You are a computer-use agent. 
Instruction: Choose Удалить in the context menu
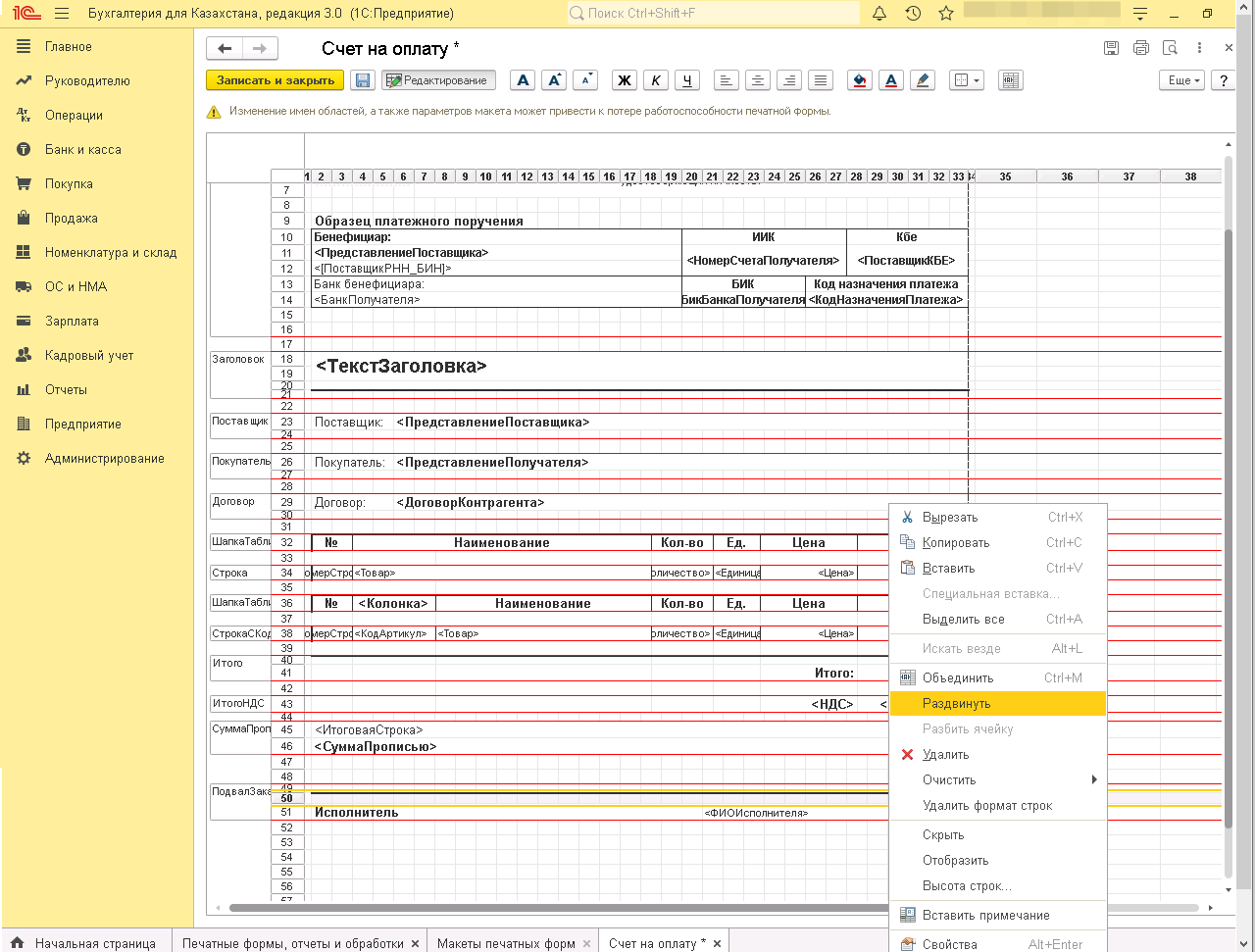tap(998, 754)
